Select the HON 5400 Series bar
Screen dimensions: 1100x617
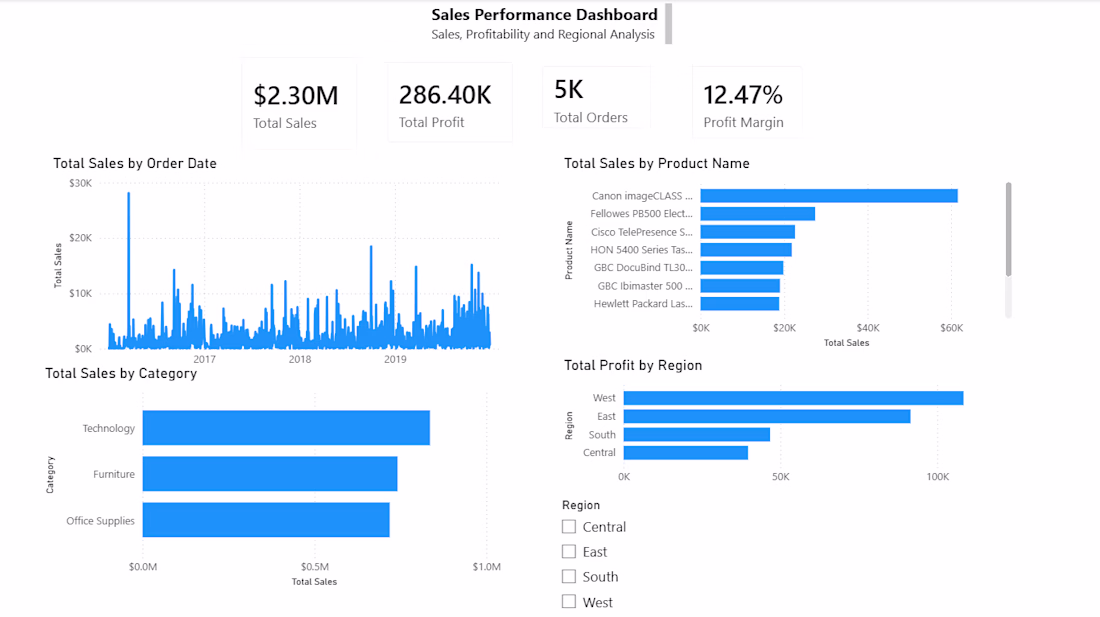[746, 250]
